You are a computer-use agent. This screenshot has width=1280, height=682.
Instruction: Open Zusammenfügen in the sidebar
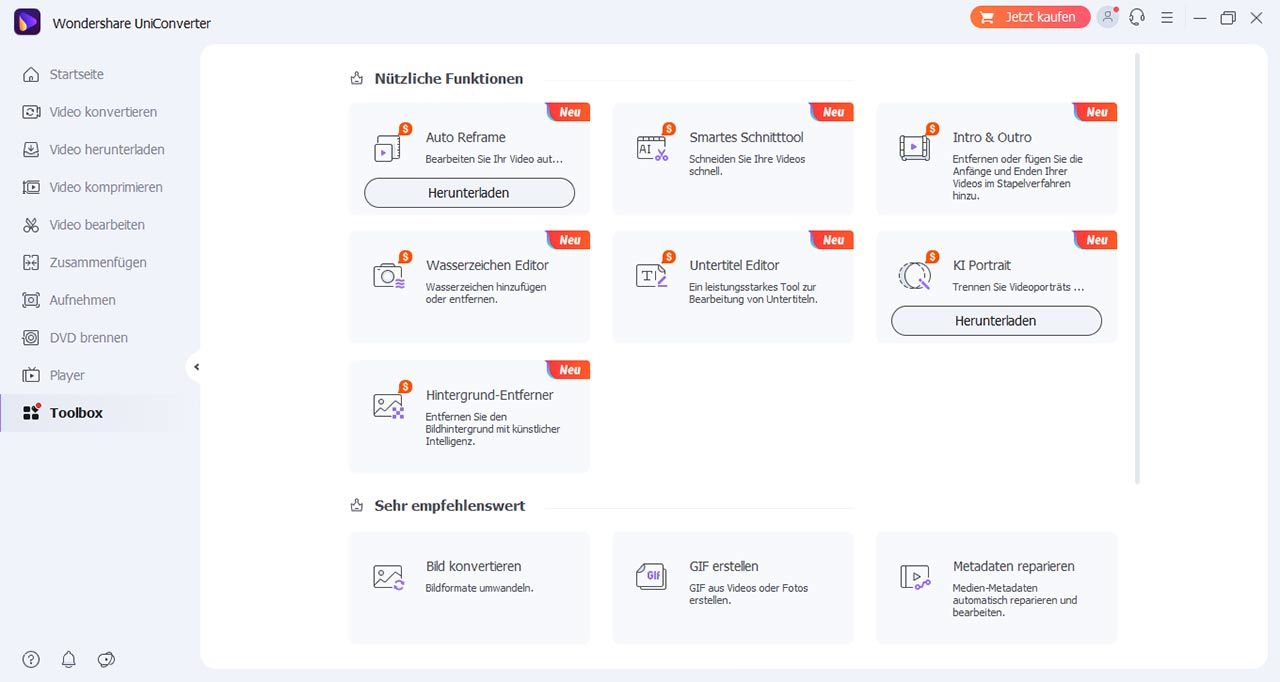100,262
